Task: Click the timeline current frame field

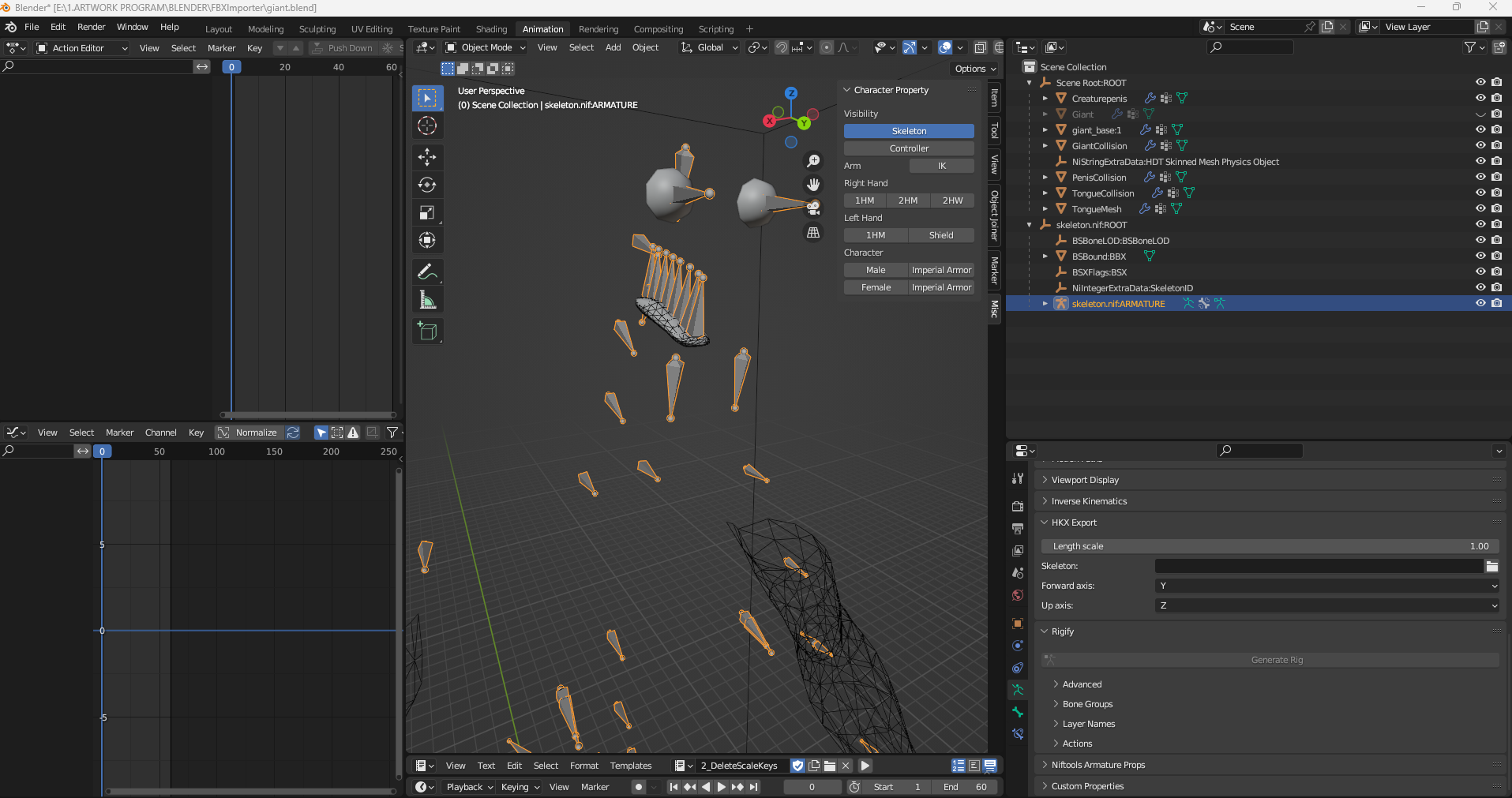Action: (812, 787)
